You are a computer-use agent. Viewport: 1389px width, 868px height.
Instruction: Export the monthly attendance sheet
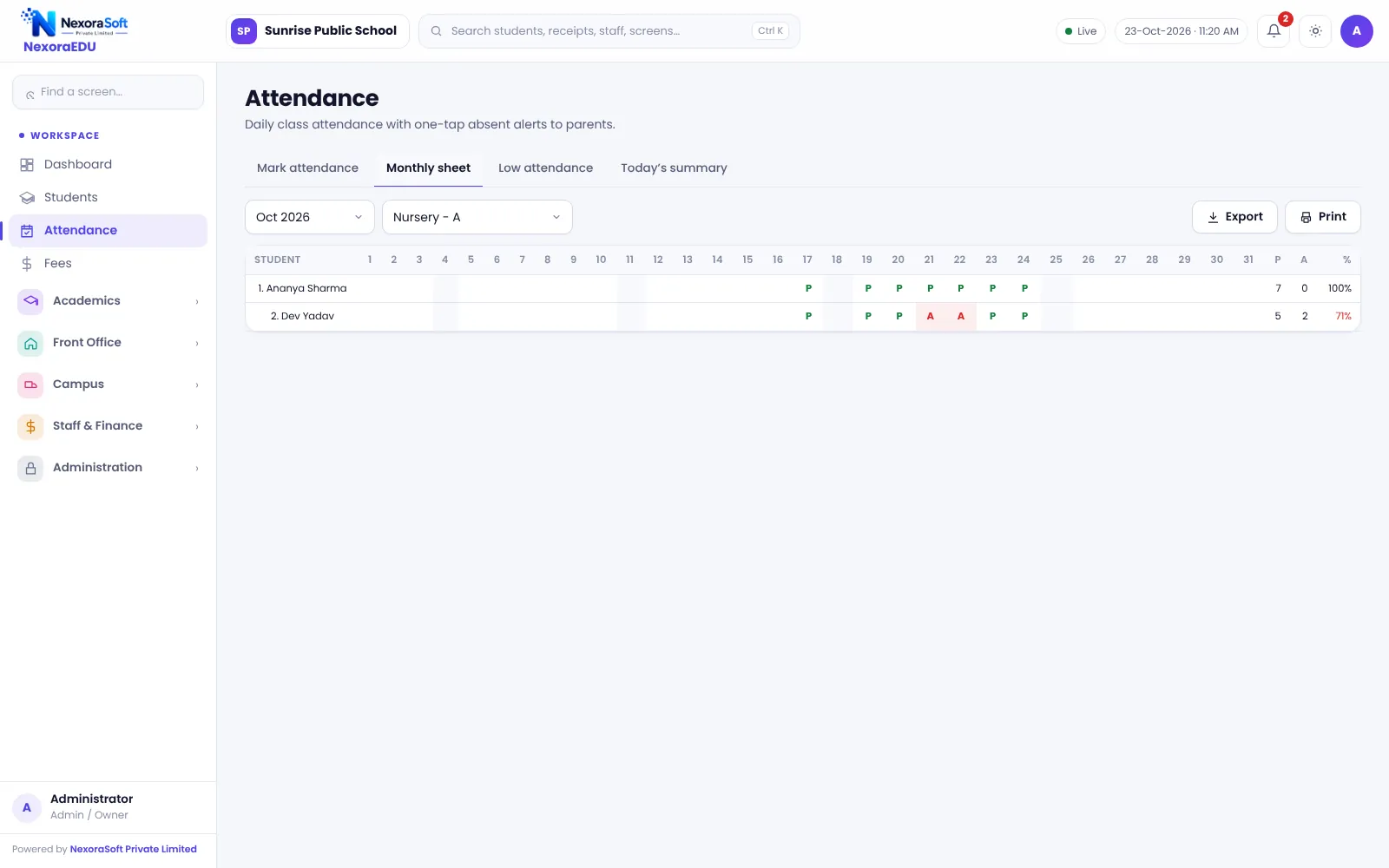tap(1234, 217)
